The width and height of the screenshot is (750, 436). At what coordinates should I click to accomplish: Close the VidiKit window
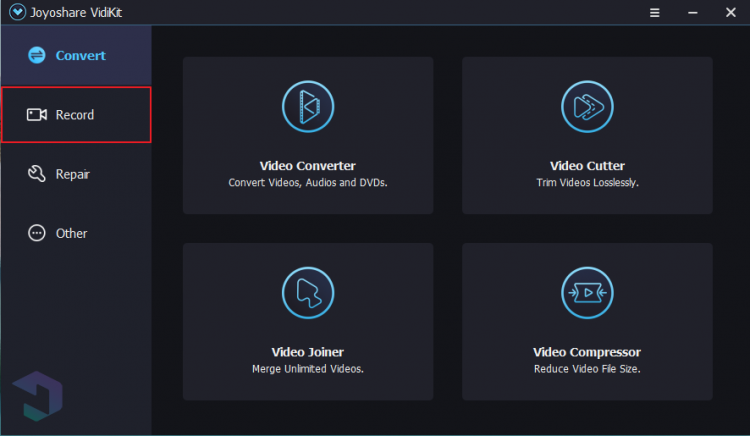pos(730,12)
